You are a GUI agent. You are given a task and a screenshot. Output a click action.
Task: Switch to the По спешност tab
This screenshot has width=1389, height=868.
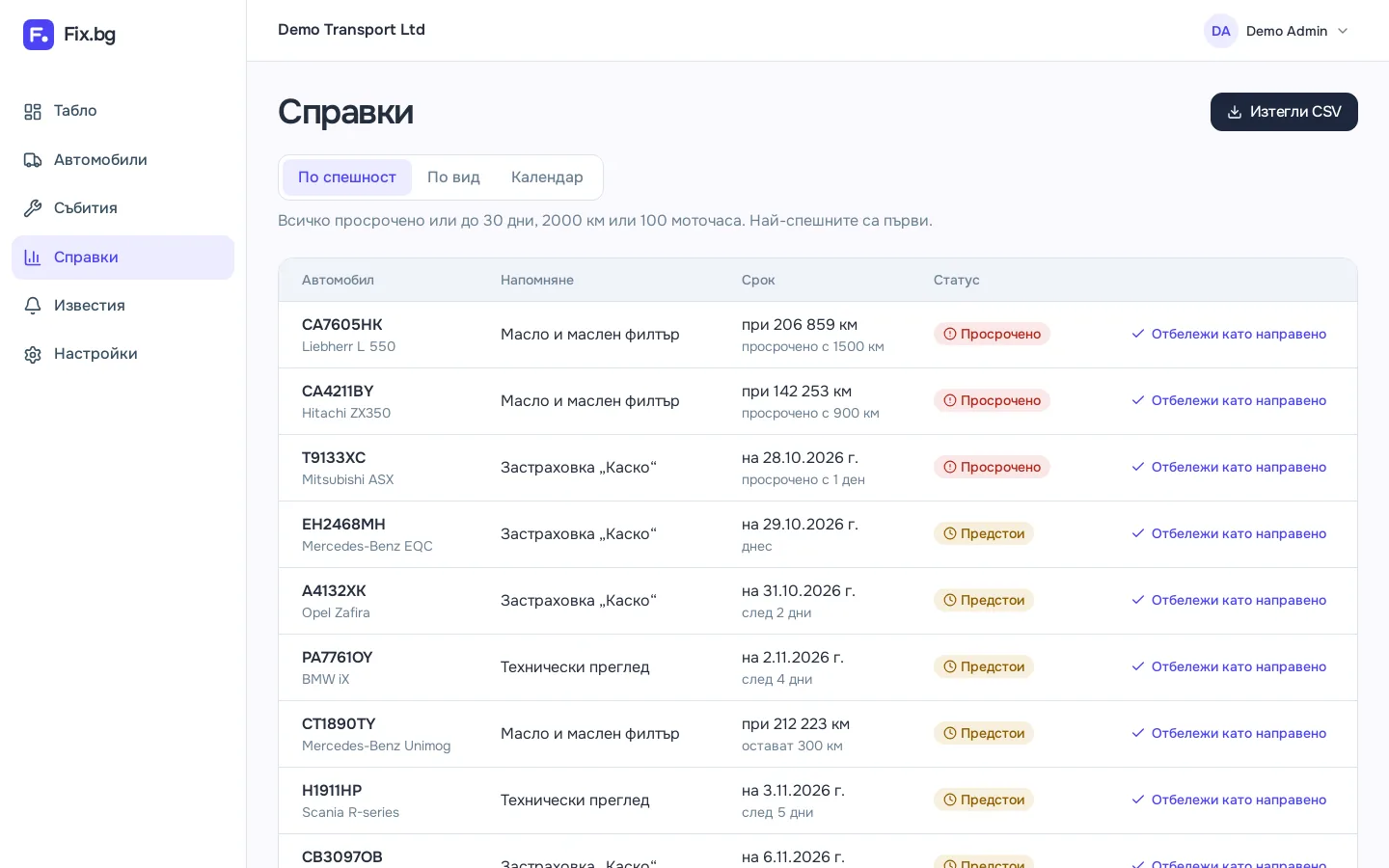(x=347, y=177)
